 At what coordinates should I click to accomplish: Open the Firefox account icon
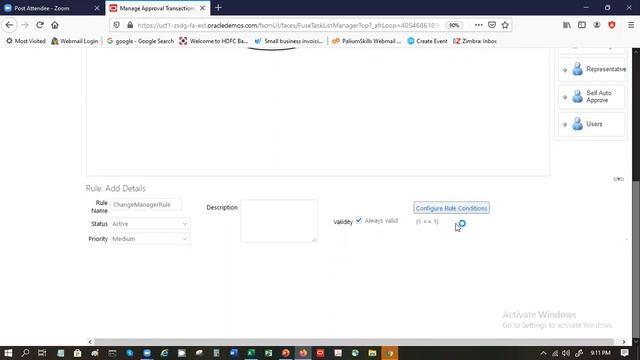click(597, 25)
